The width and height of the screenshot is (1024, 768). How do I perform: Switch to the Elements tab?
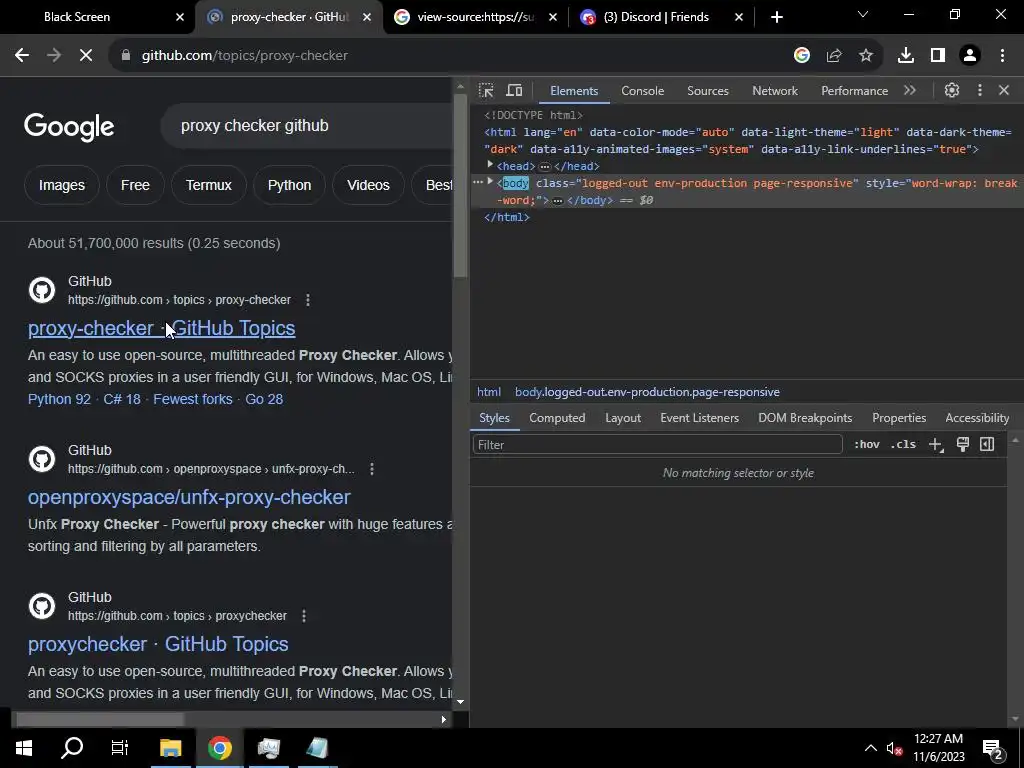coord(574,91)
